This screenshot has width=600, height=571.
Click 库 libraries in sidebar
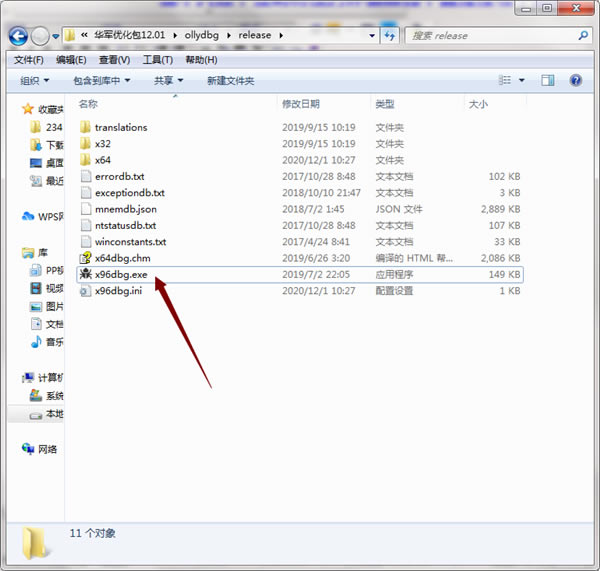point(42,253)
